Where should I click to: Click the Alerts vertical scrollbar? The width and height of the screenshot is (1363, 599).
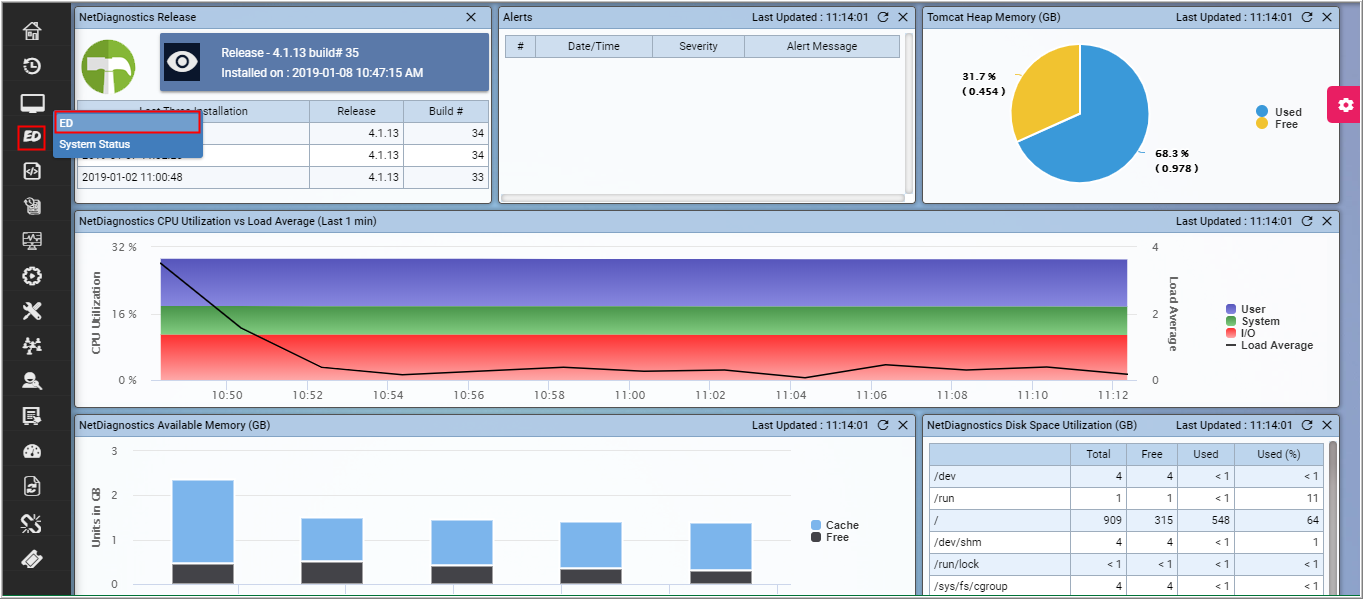tap(909, 113)
